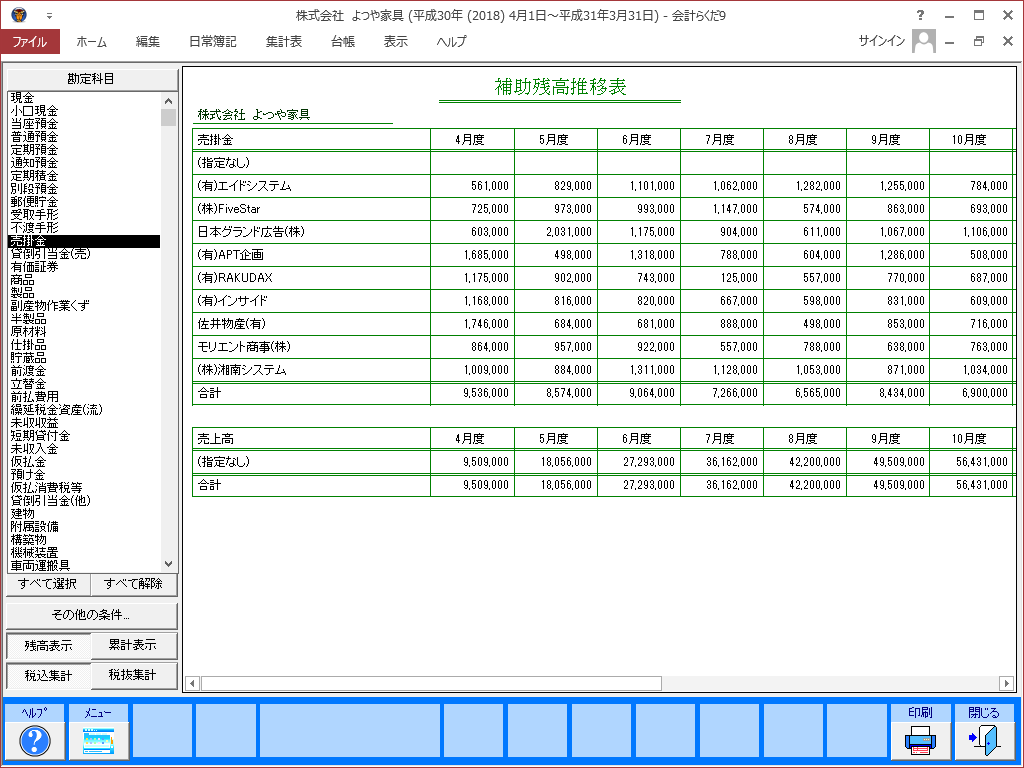Click the 日本グランド広告(株) row label
1024x768 pixels.
(x=251, y=232)
